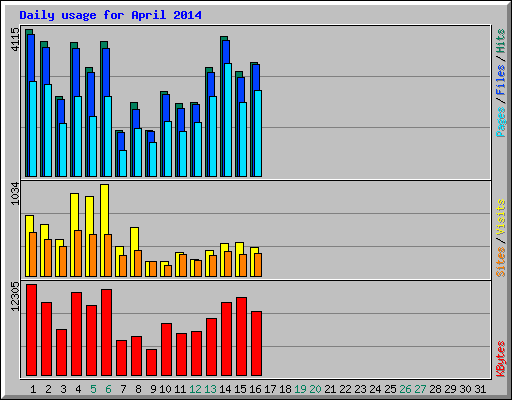Click day label 3 on the x-axis
512x400 pixels.
(63, 389)
